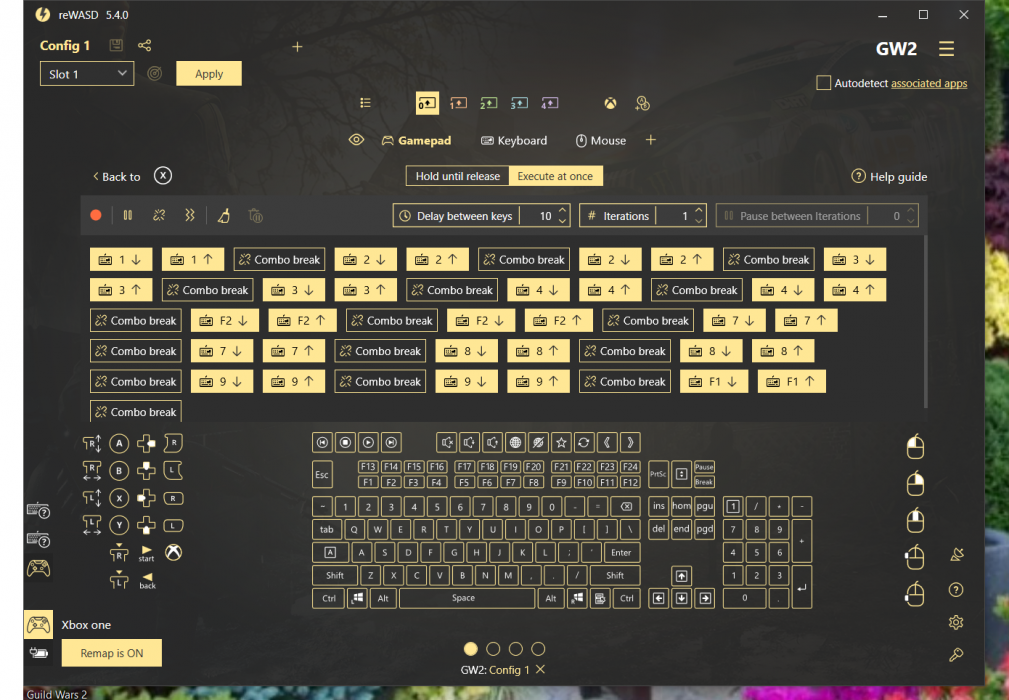Select the gamepad A button icon
Image resolution: width=1009 pixels, height=700 pixels.
pyautogui.click(x=119, y=443)
